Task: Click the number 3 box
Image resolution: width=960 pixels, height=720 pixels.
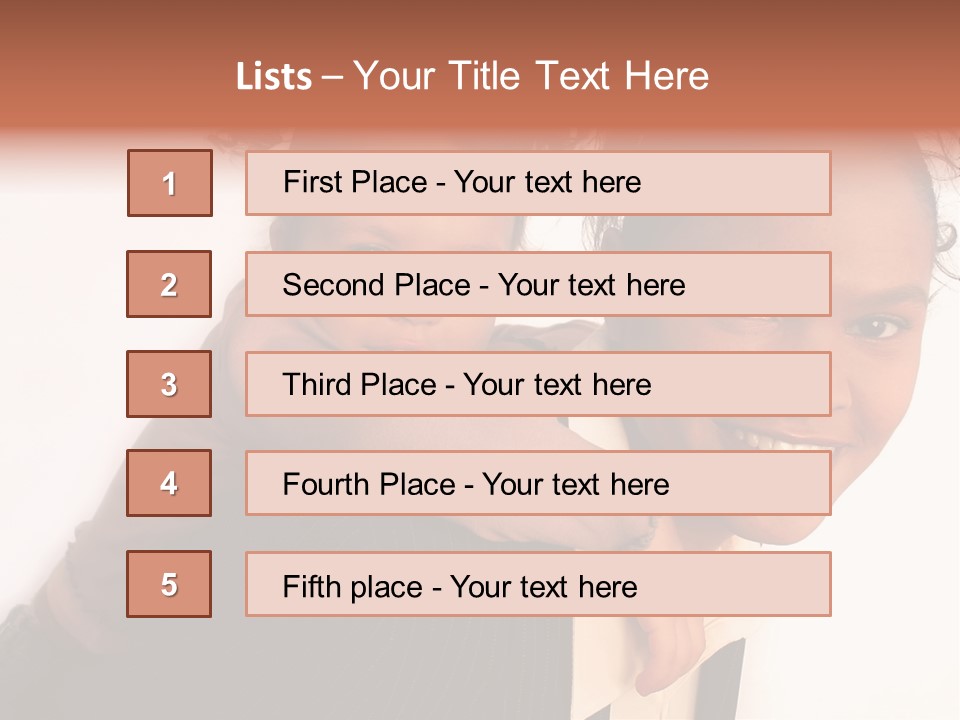Action: 169,384
